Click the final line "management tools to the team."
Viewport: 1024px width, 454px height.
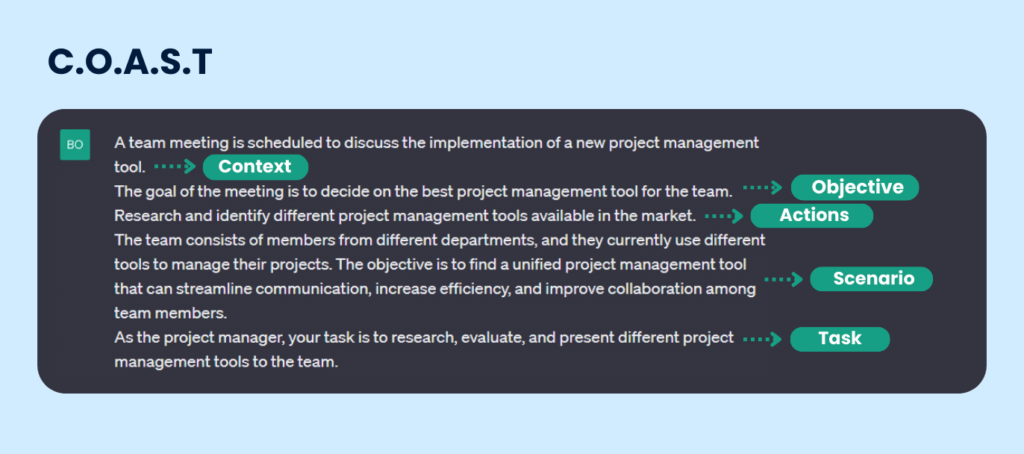(x=227, y=362)
